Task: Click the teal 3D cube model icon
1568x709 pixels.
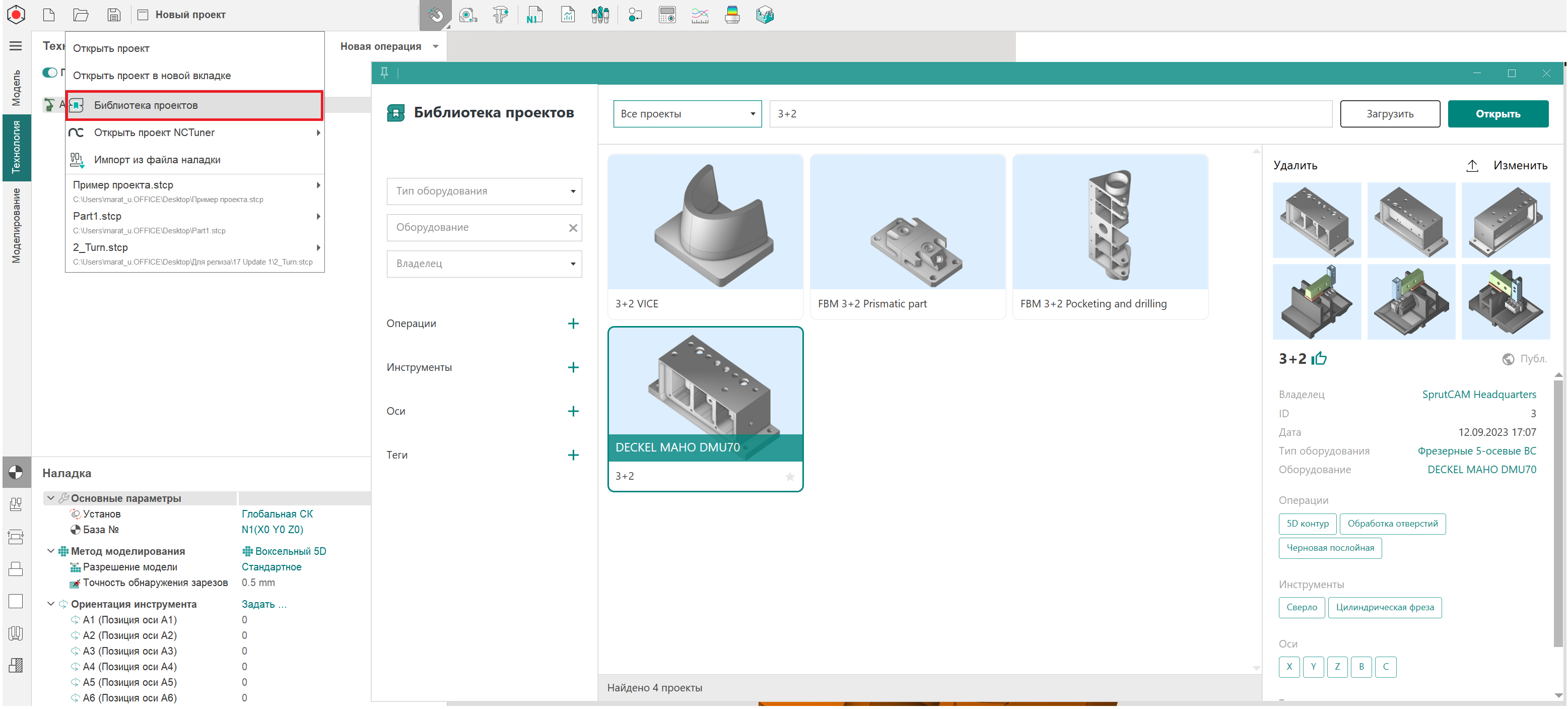Action: click(765, 15)
